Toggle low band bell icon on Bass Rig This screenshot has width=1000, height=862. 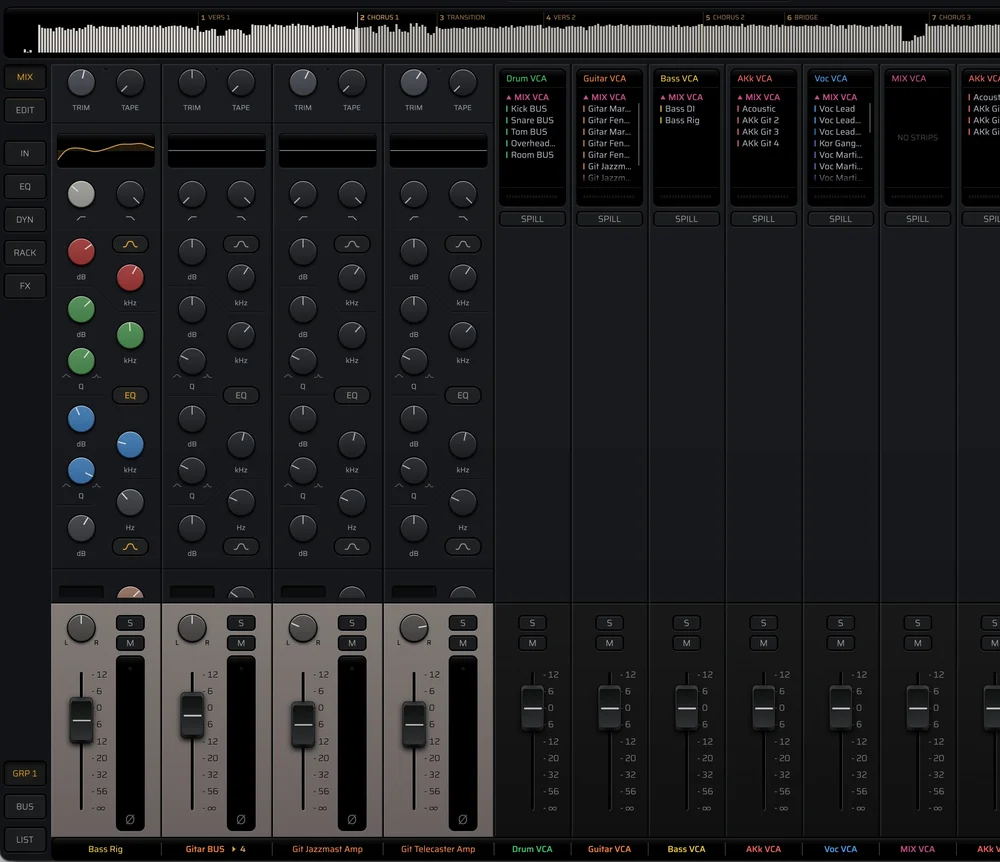point(130,546)
